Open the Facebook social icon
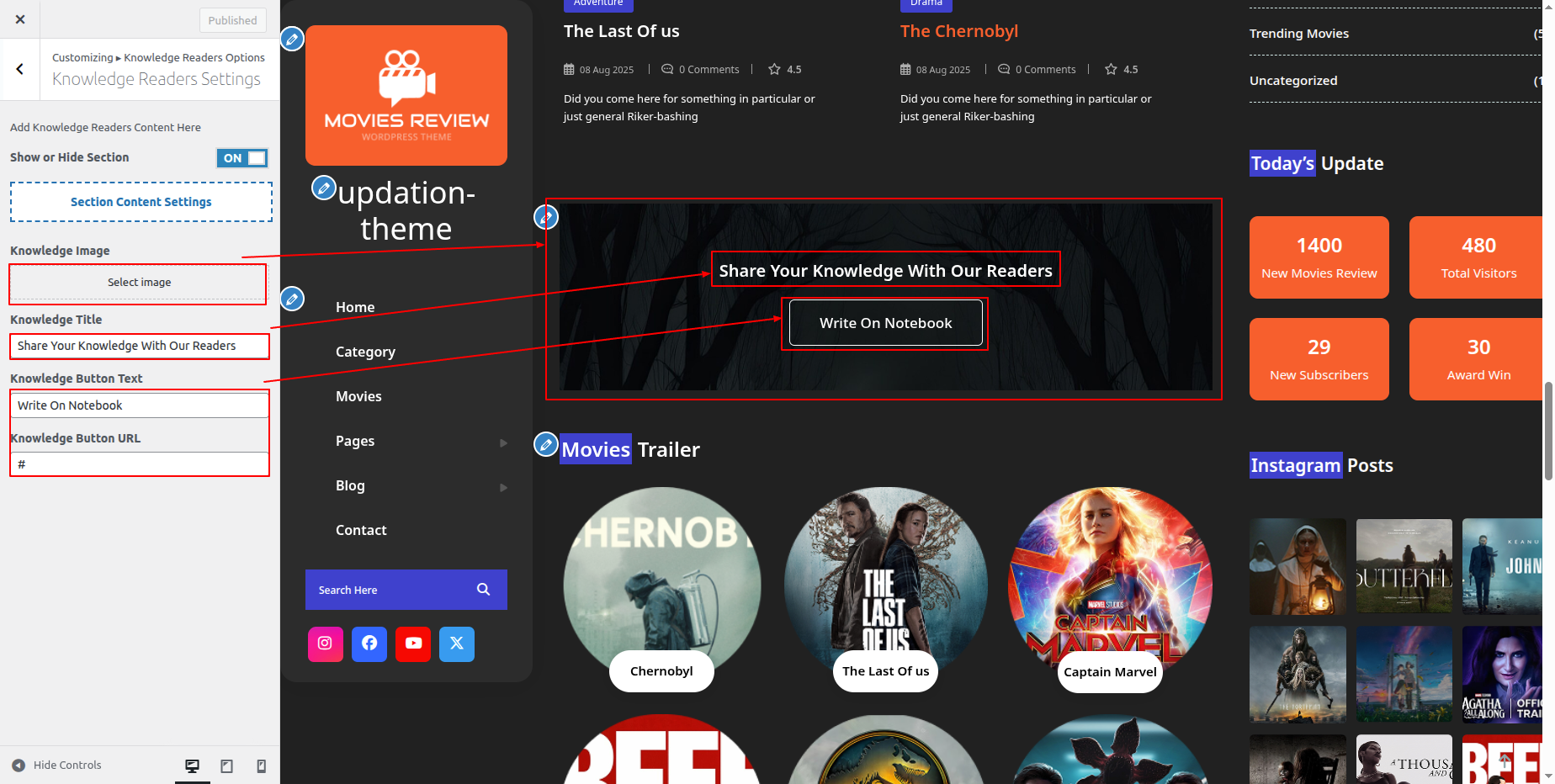This screenshot has width=1555, height=784. [369, 644]
